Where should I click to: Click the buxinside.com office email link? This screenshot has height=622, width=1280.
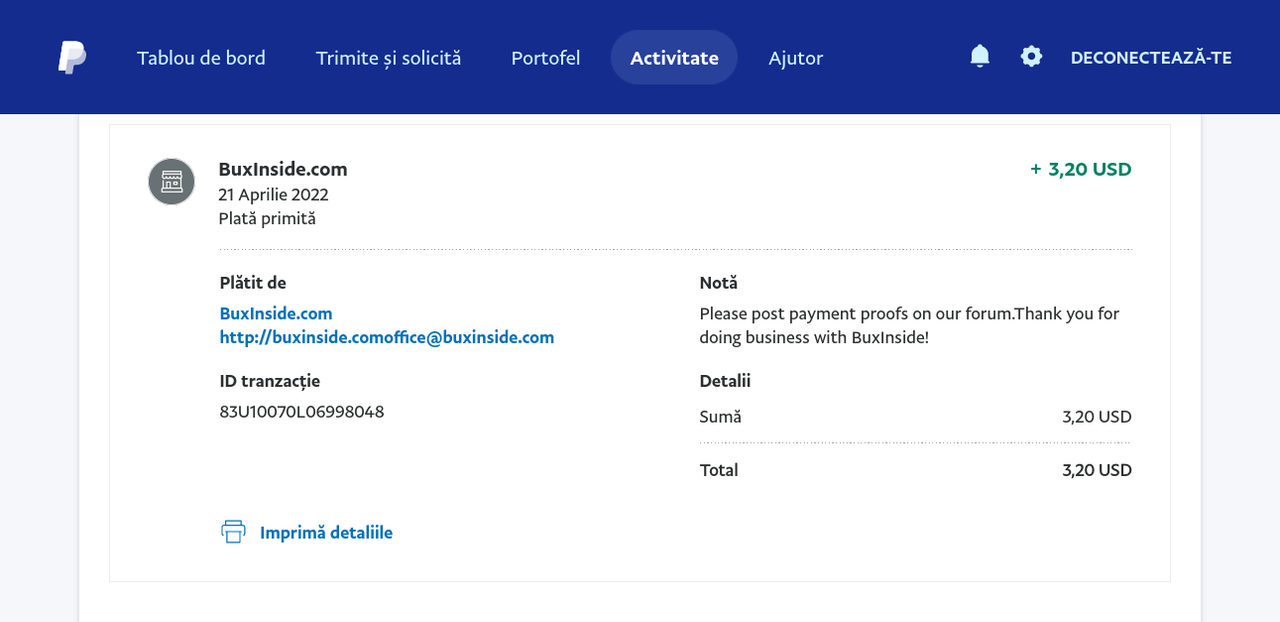[x=387, y=337]
